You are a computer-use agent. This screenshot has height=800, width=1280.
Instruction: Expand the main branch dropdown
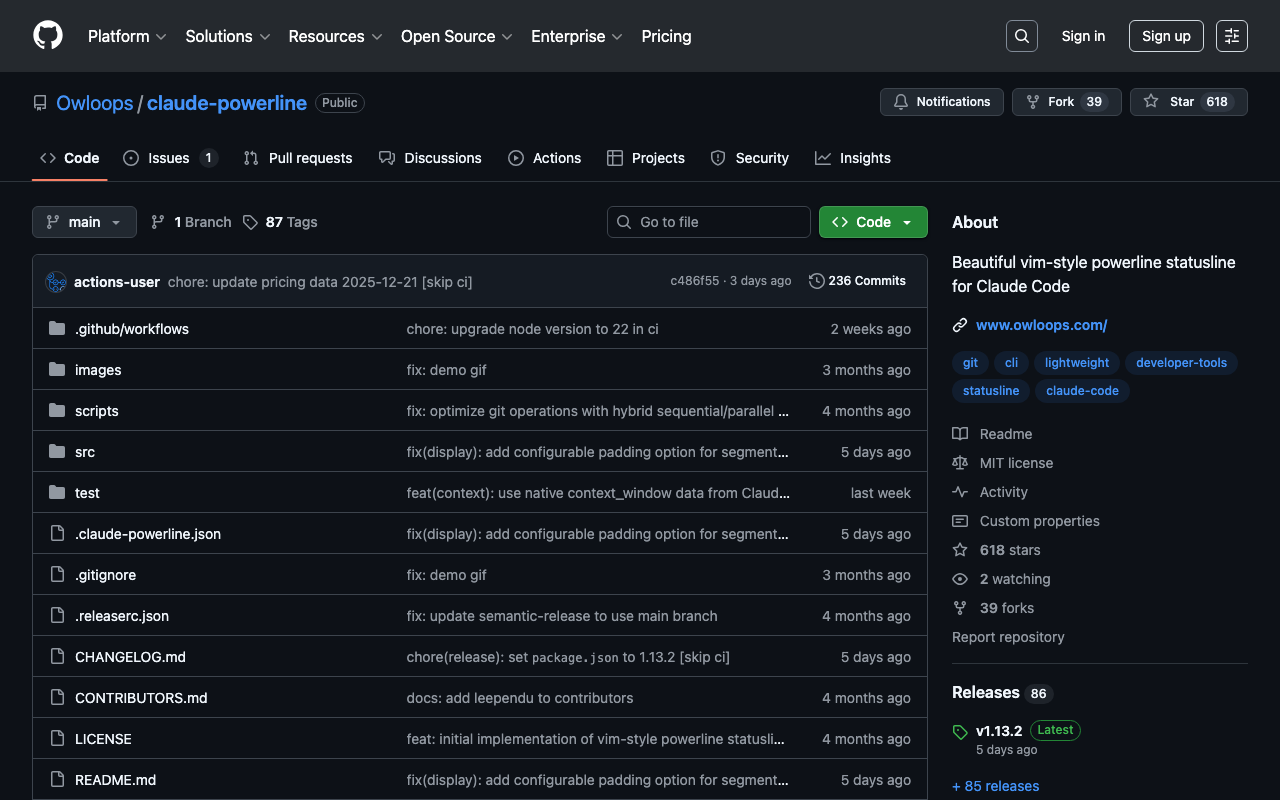click(84, 222)
